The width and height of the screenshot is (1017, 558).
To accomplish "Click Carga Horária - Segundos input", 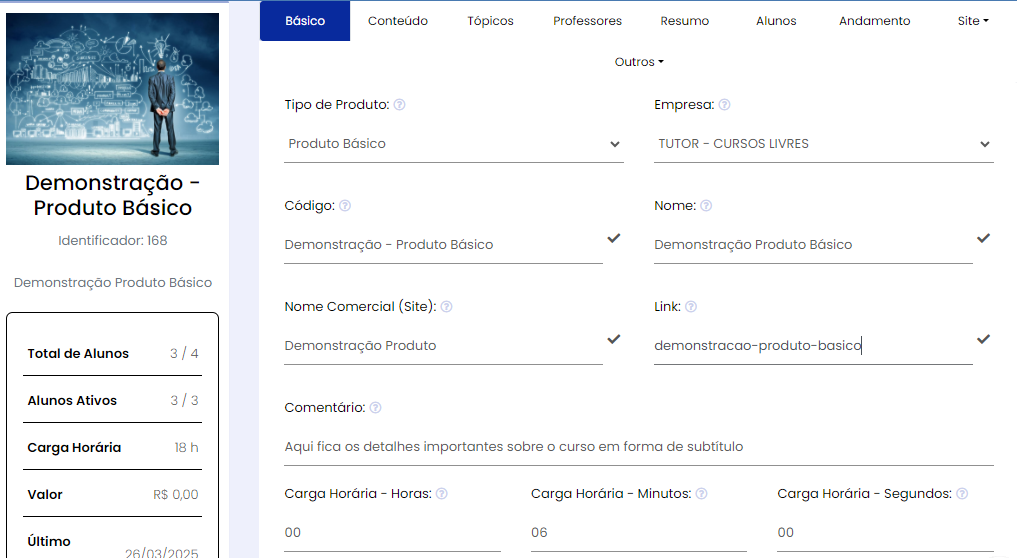I will point(885,533).
